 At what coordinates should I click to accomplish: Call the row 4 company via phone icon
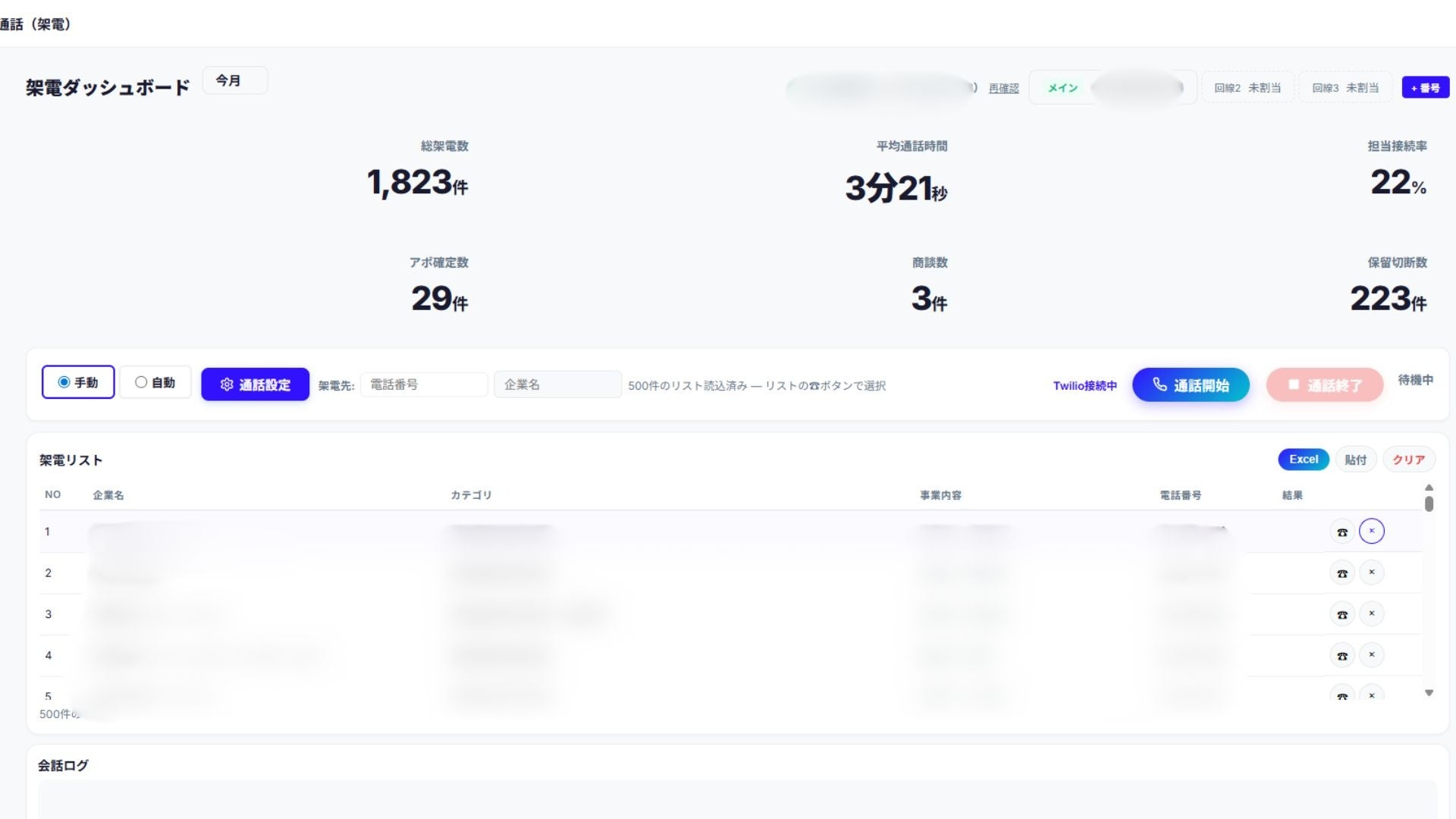pos(1341,656)
